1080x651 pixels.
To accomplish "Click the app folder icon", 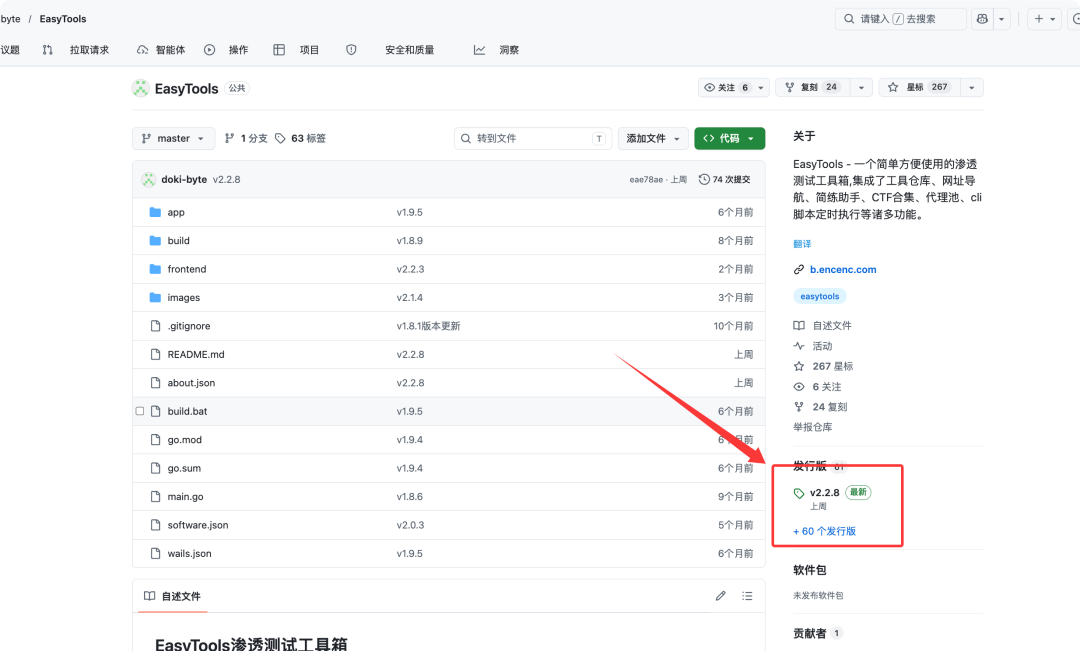I will point(155,212).
